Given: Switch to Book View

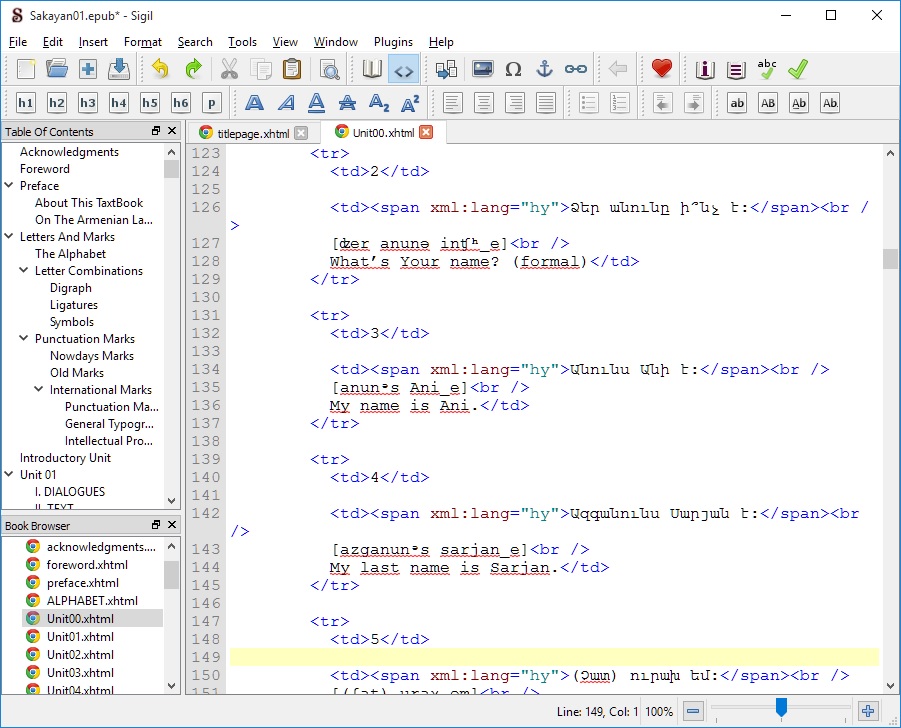Looking at the screenshot, I should [372, 69].
